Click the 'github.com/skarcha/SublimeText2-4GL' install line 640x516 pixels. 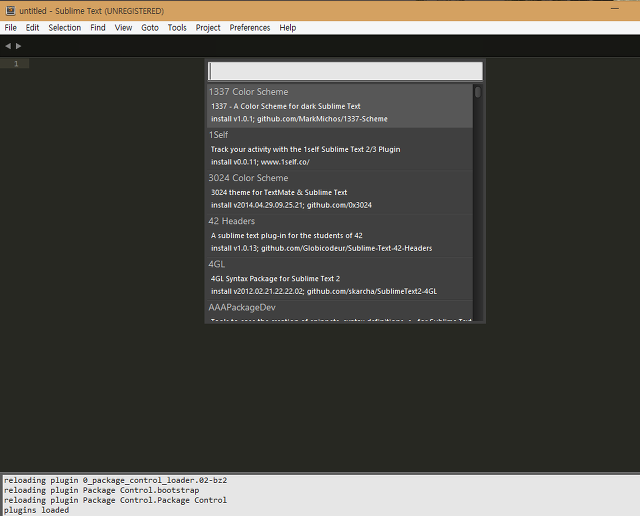click(x=324, y=291)
